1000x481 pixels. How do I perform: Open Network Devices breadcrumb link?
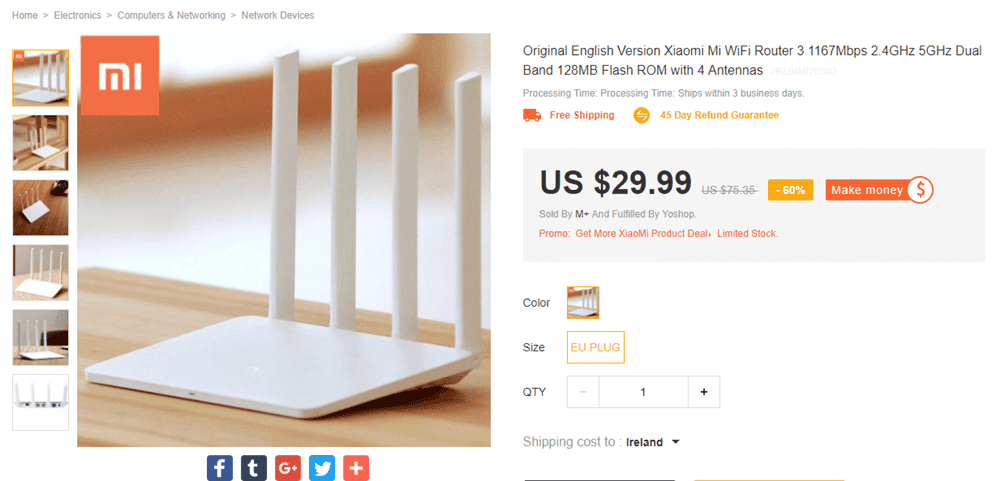coord(277,15)
